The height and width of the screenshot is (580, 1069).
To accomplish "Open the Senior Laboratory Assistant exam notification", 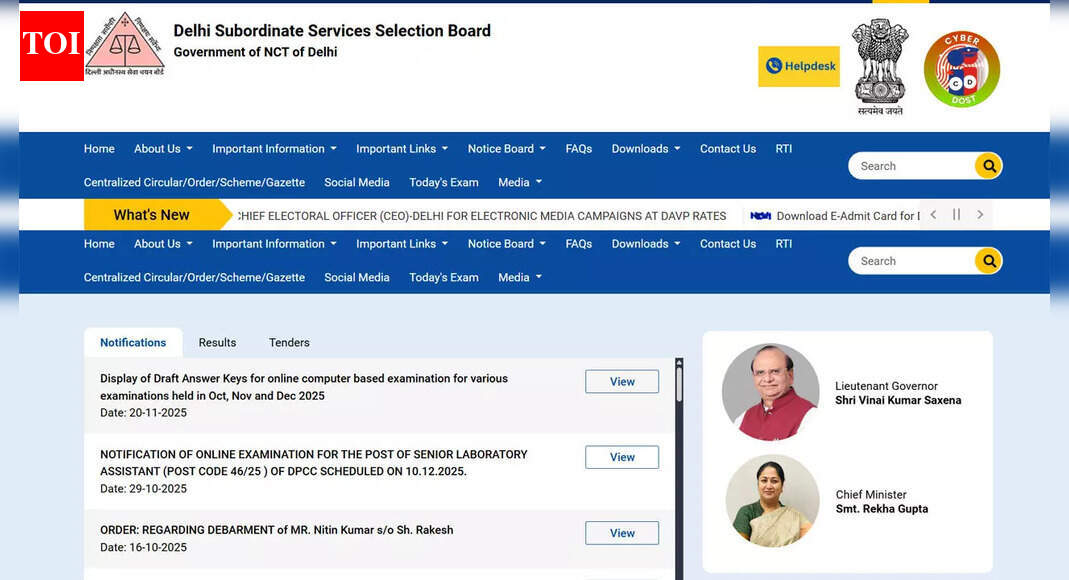I will click(621, 457).
